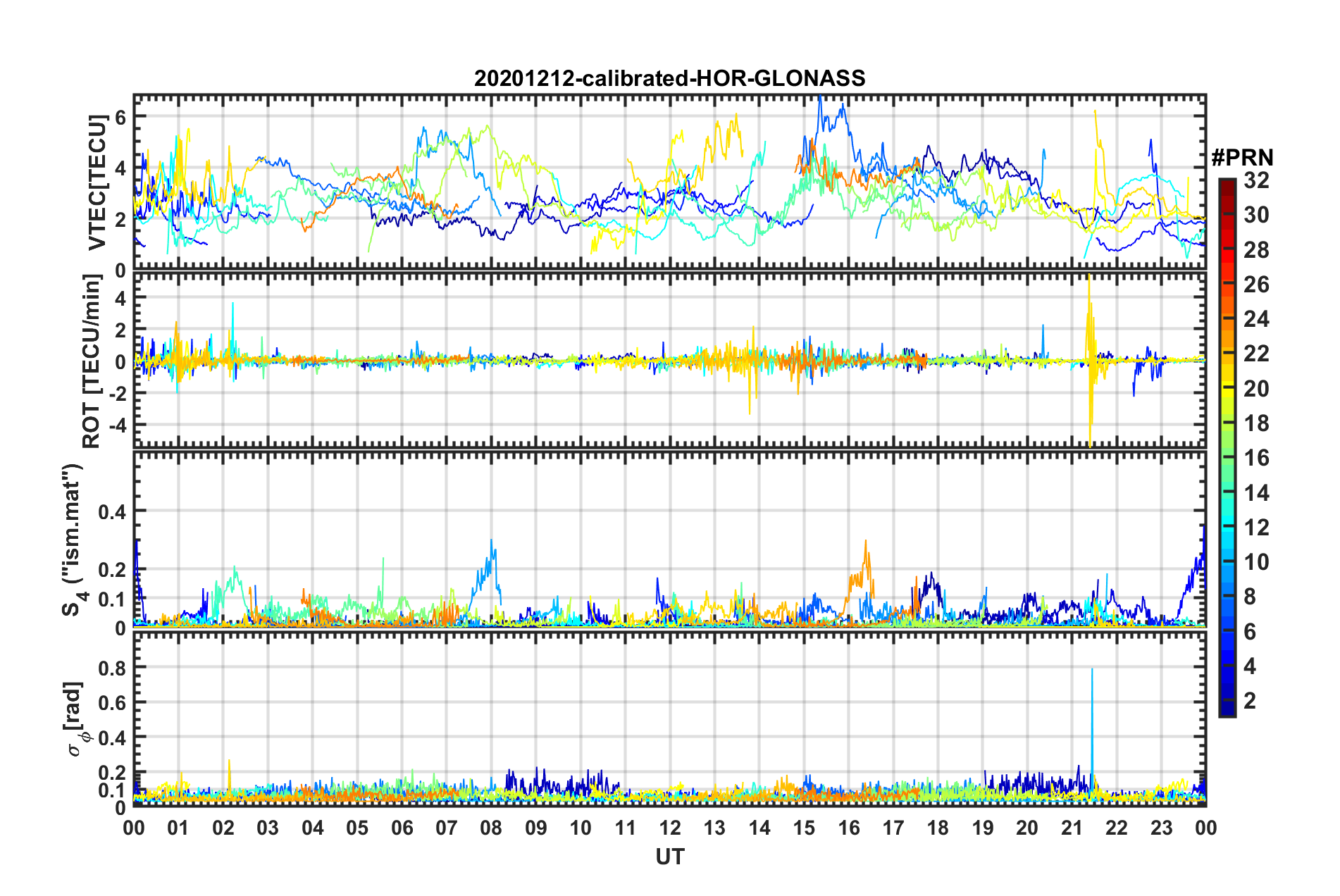Image resolution: width=1340 pixels, height=896 pixels.
Task: Click the σφ[rad] y-axis label
Action: [75, 718]
